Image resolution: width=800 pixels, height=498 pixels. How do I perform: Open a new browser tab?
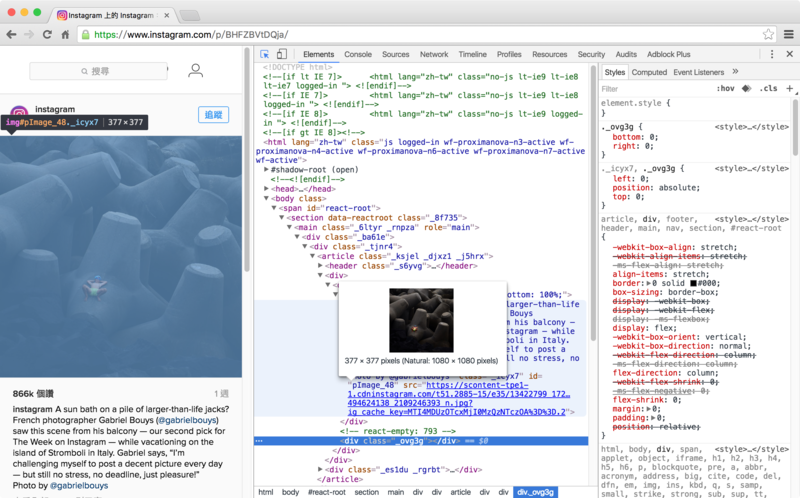point(190,15)
